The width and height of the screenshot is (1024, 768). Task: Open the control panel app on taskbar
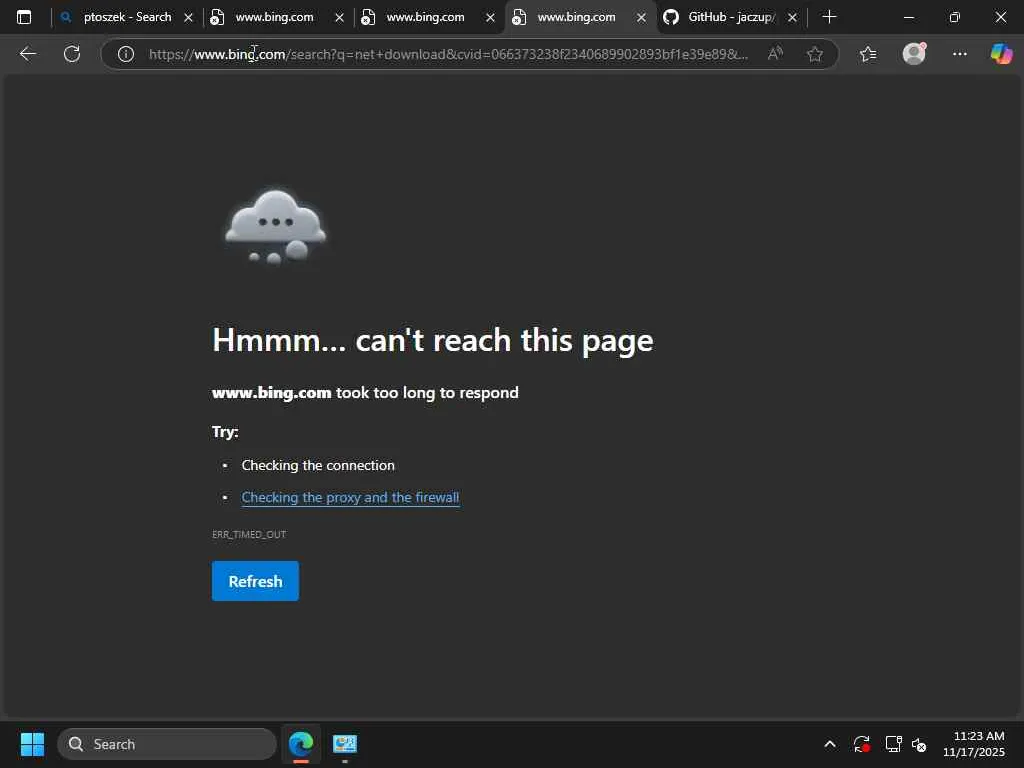point(345,744)
